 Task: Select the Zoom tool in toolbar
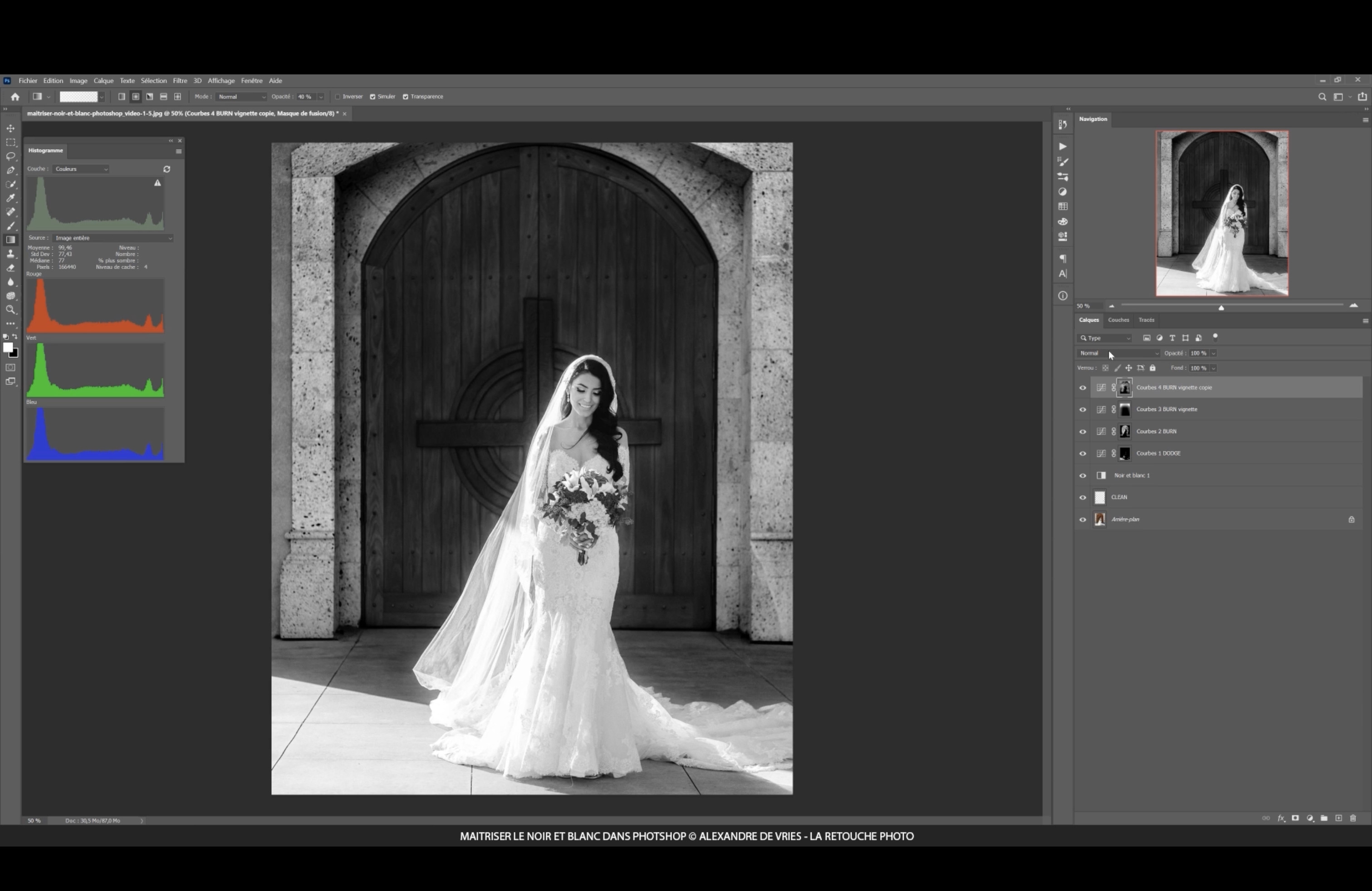click(10, 310)
